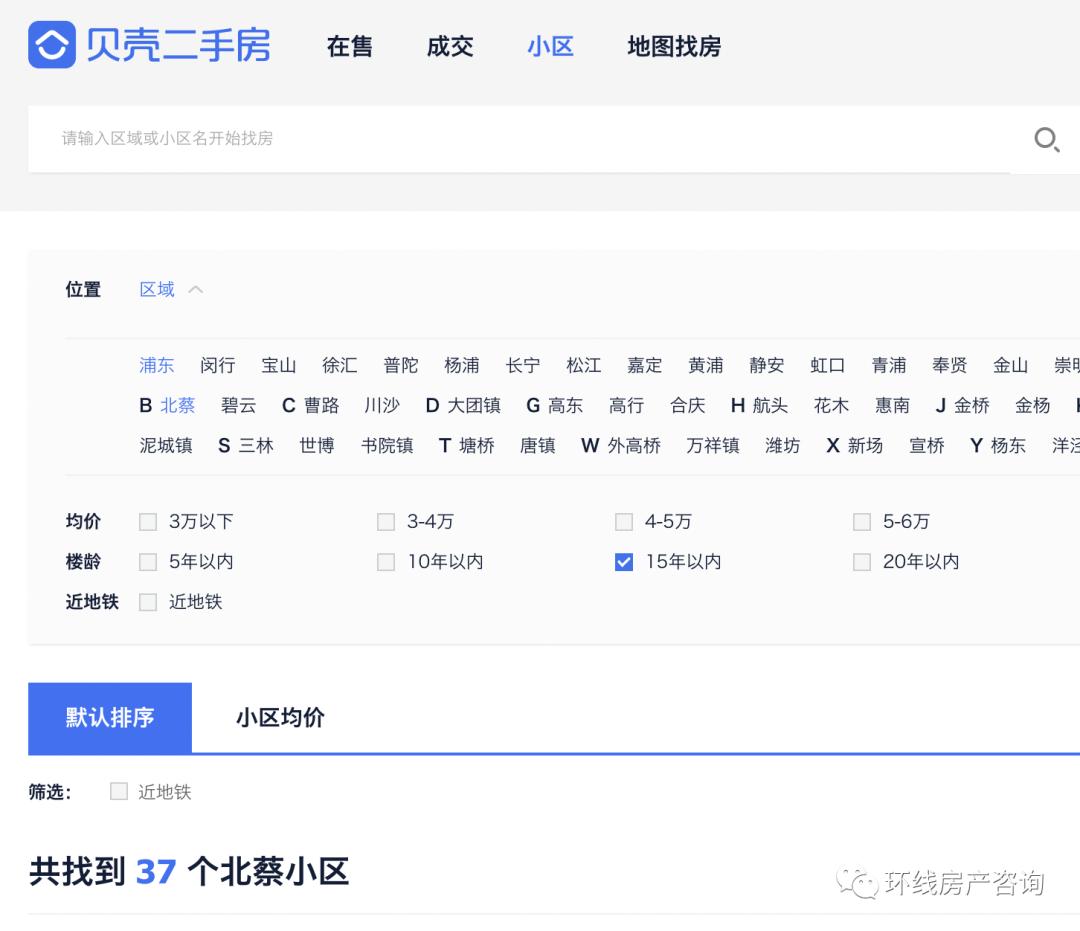Enable the 3万以下 price checkbox
This screenshot has height=931, width=1080.
148,521
